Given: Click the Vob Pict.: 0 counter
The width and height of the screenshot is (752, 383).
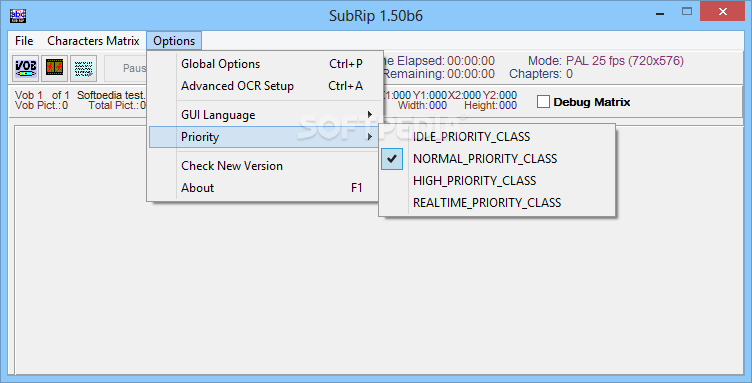Looking at the screenshot, I should coord(42,105).
